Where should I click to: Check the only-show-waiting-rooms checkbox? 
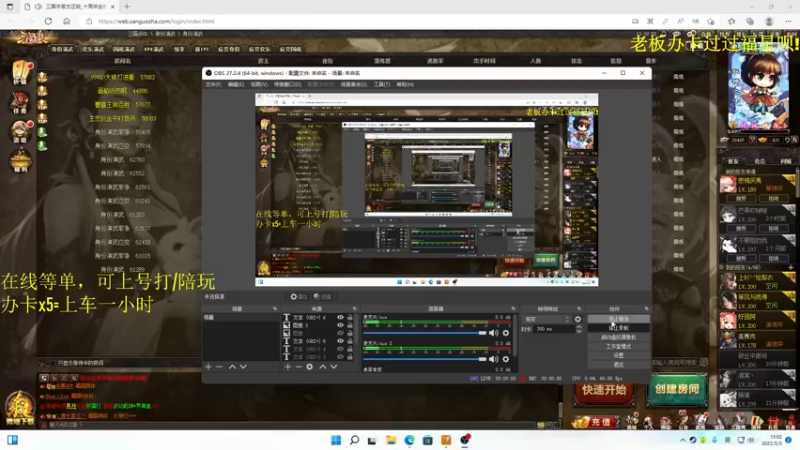coord(53,363)
